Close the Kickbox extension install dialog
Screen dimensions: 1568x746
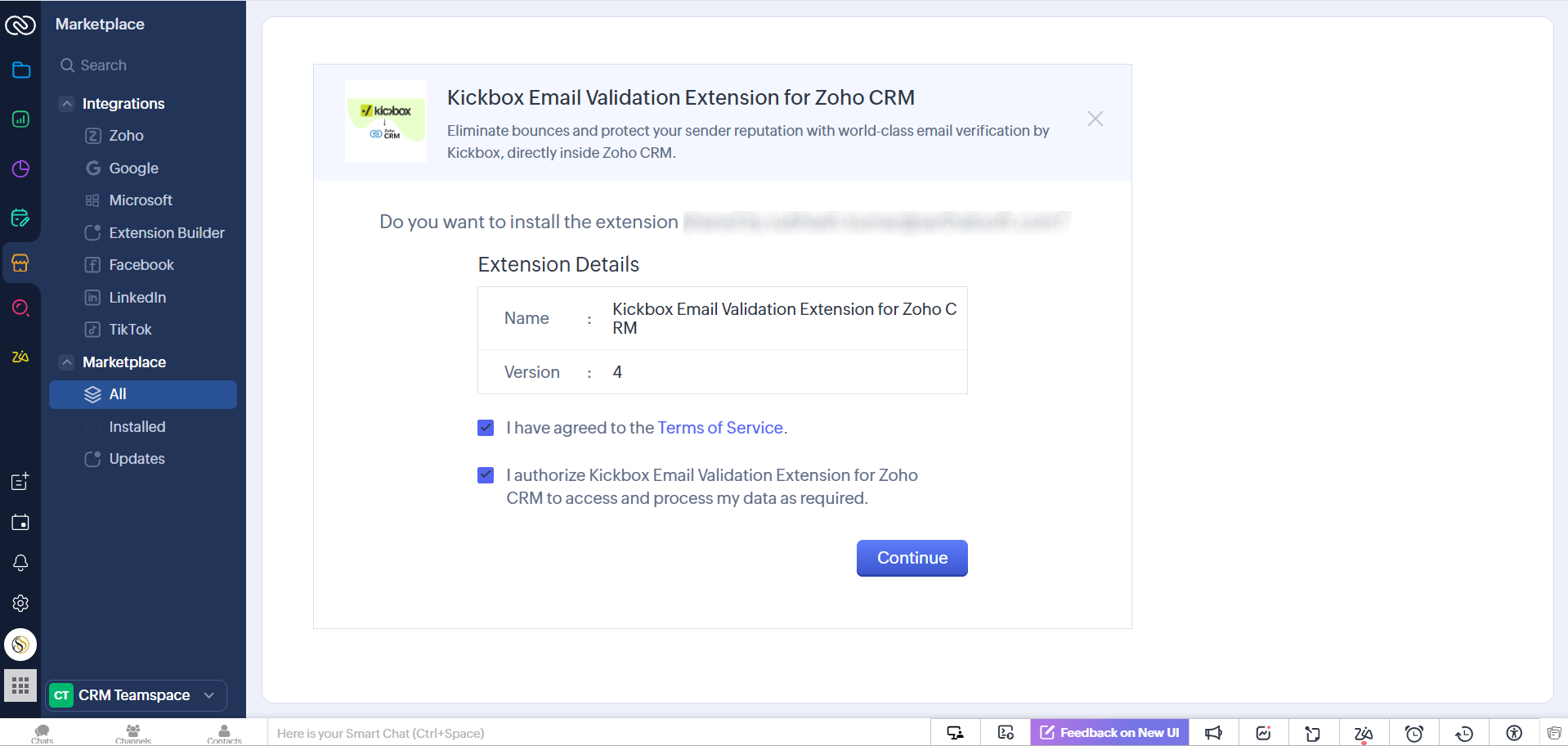pyautogui.click(x=1095, y=119)
